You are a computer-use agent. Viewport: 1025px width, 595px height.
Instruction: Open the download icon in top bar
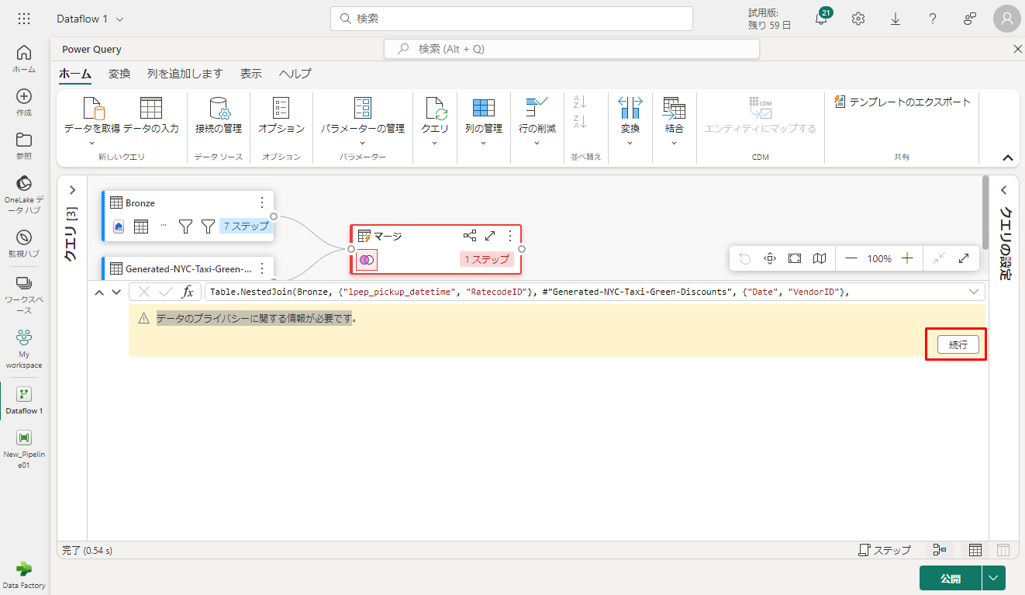(x=895, y=19)
